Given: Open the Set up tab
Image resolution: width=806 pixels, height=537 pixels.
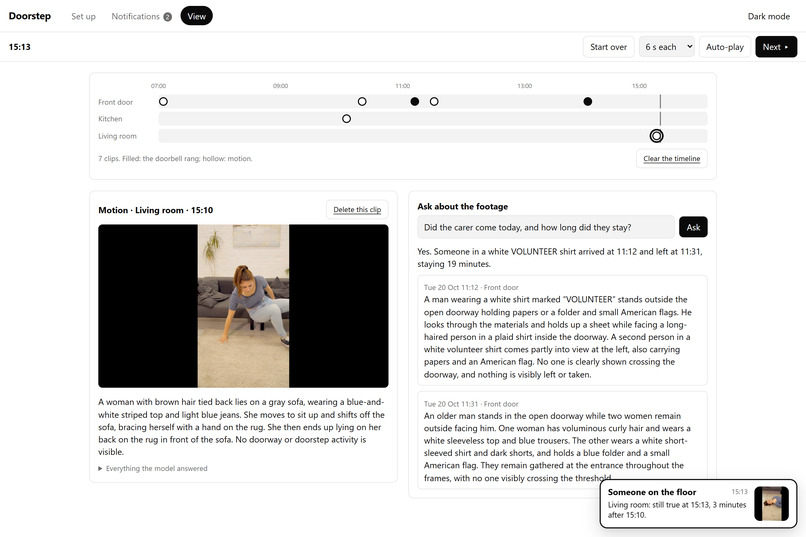Looking at the screenshot, I should coord(83,16).
